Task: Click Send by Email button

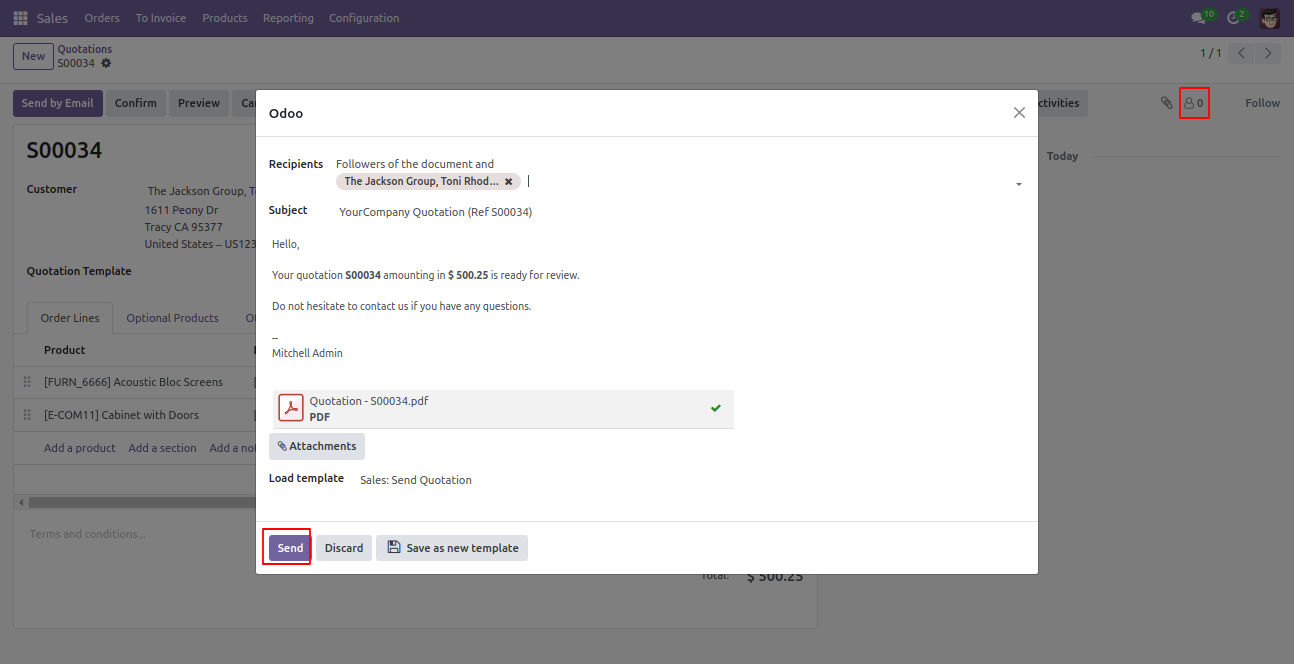Action: click(58, 103)
